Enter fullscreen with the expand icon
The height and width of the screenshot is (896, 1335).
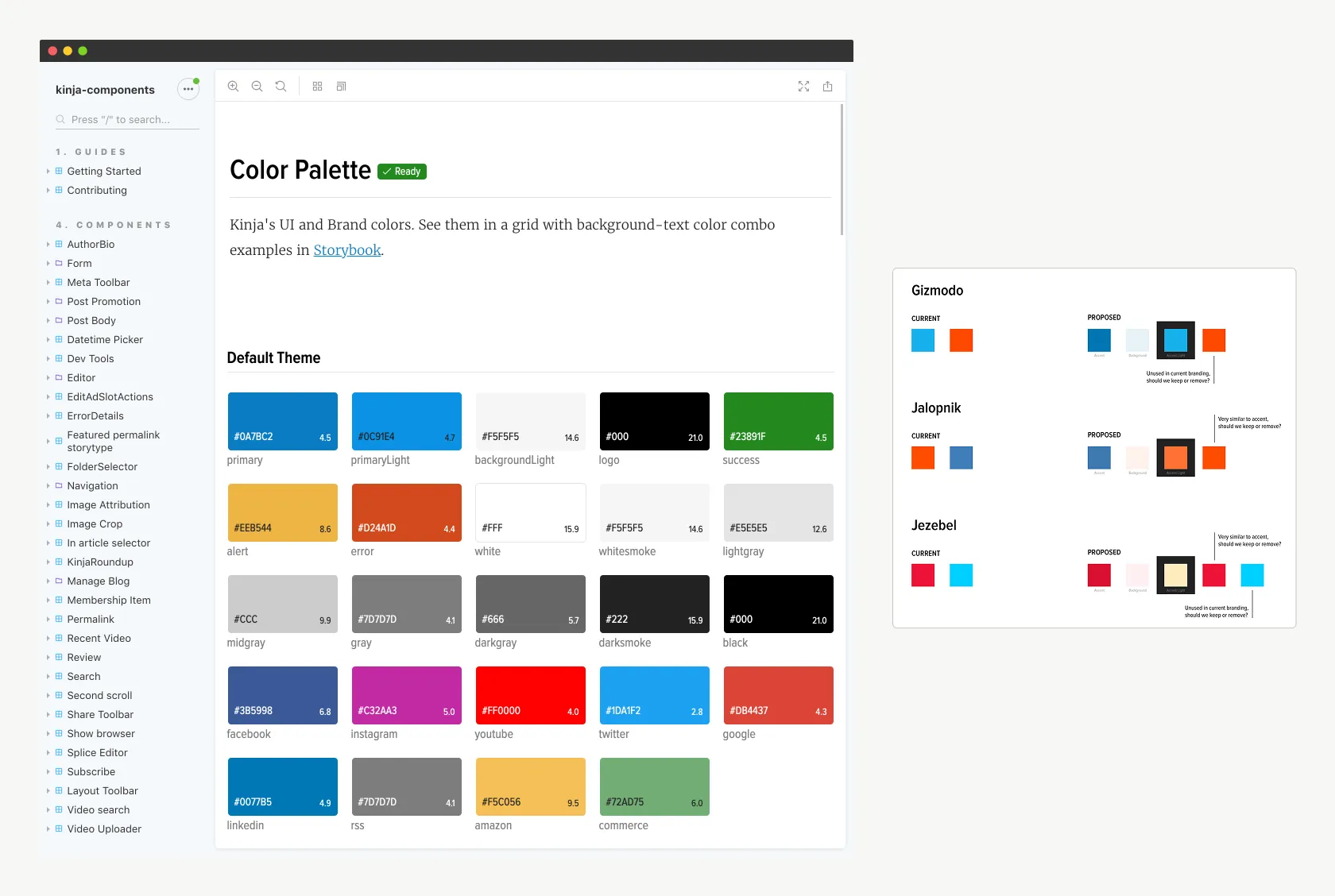[803, 86]
